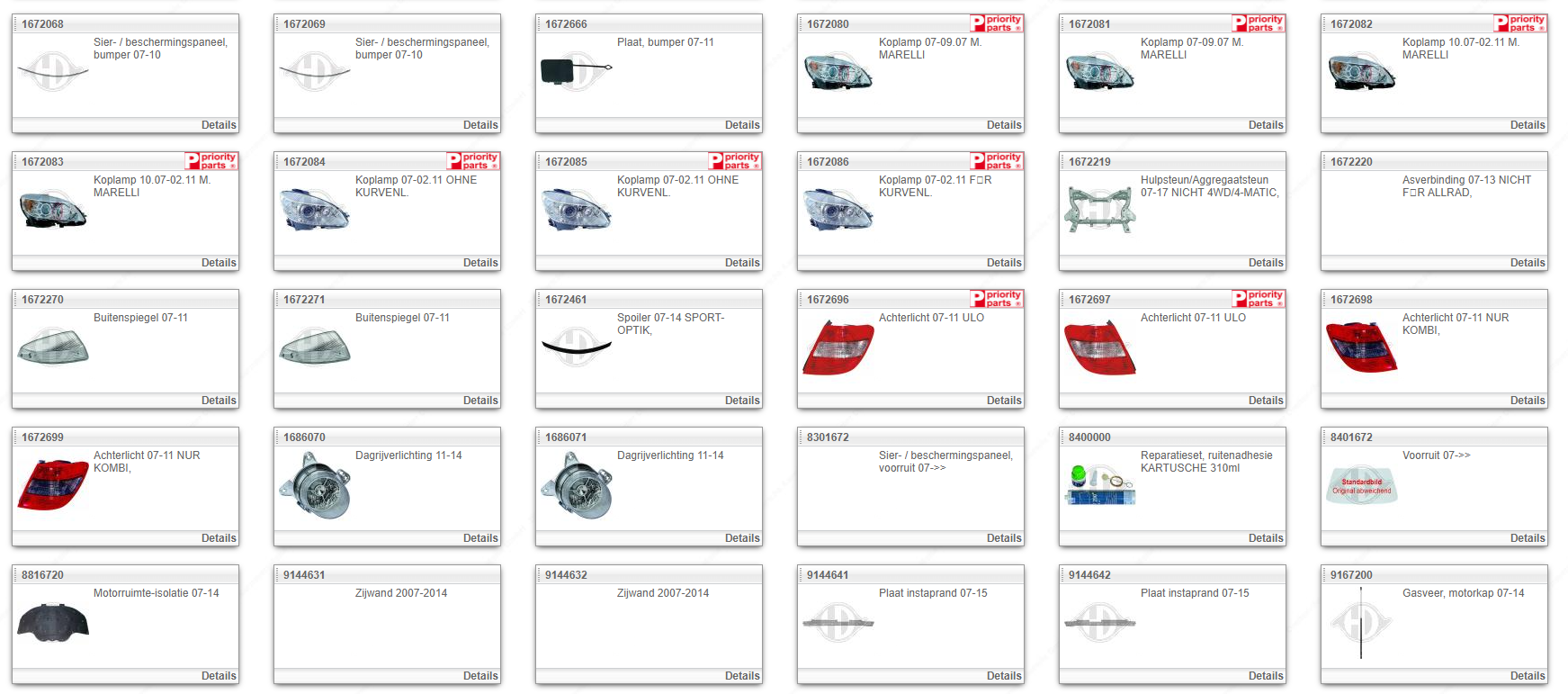
Task: Click the priority parts badge on item 1672083
Action: pyautogui.click(x=211, y=161)
